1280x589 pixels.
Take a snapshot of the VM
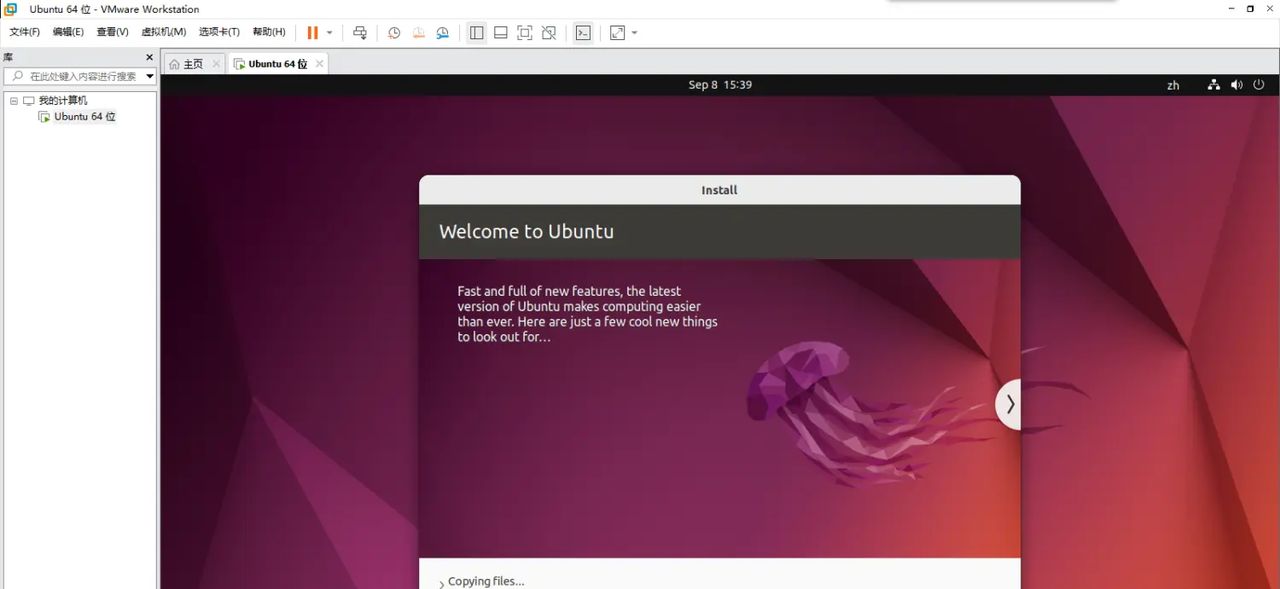pos(394,32)
